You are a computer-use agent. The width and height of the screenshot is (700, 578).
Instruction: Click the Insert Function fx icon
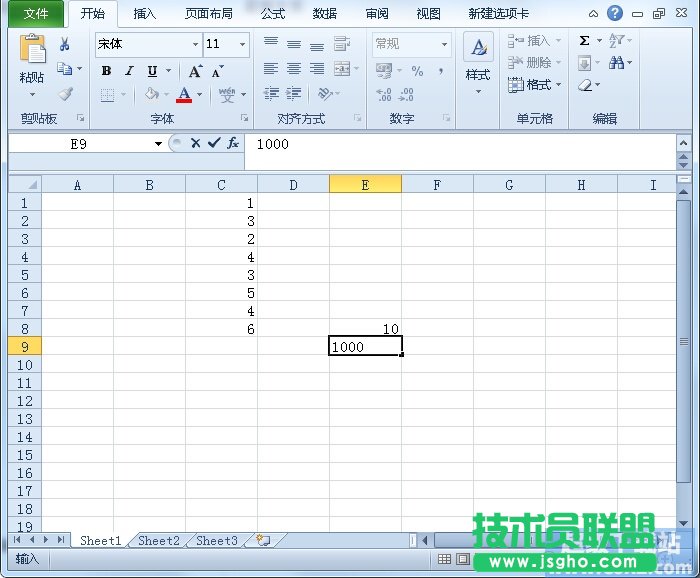[x=233, y=144]
